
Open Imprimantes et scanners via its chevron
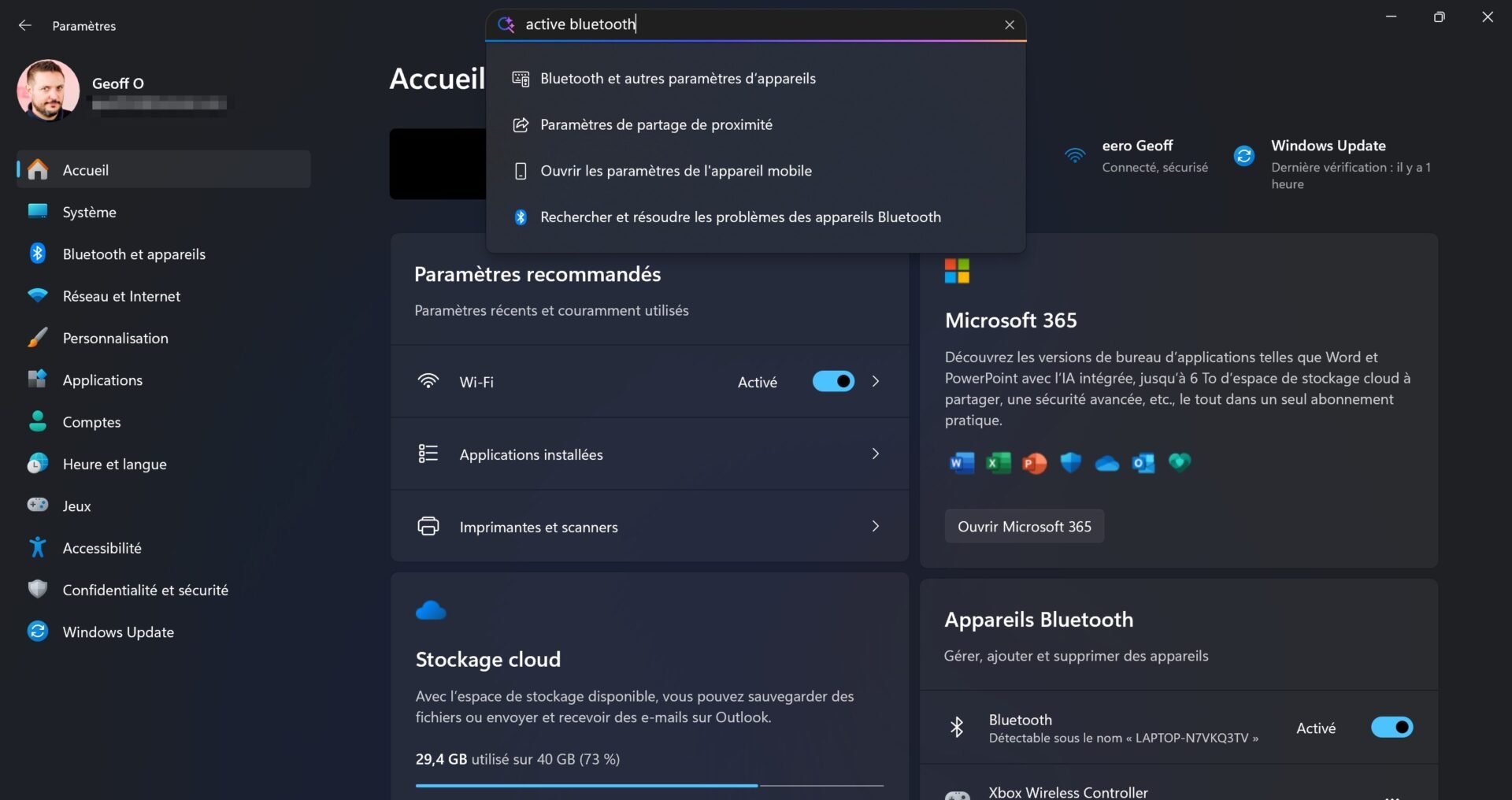click(x=875, y=526)
